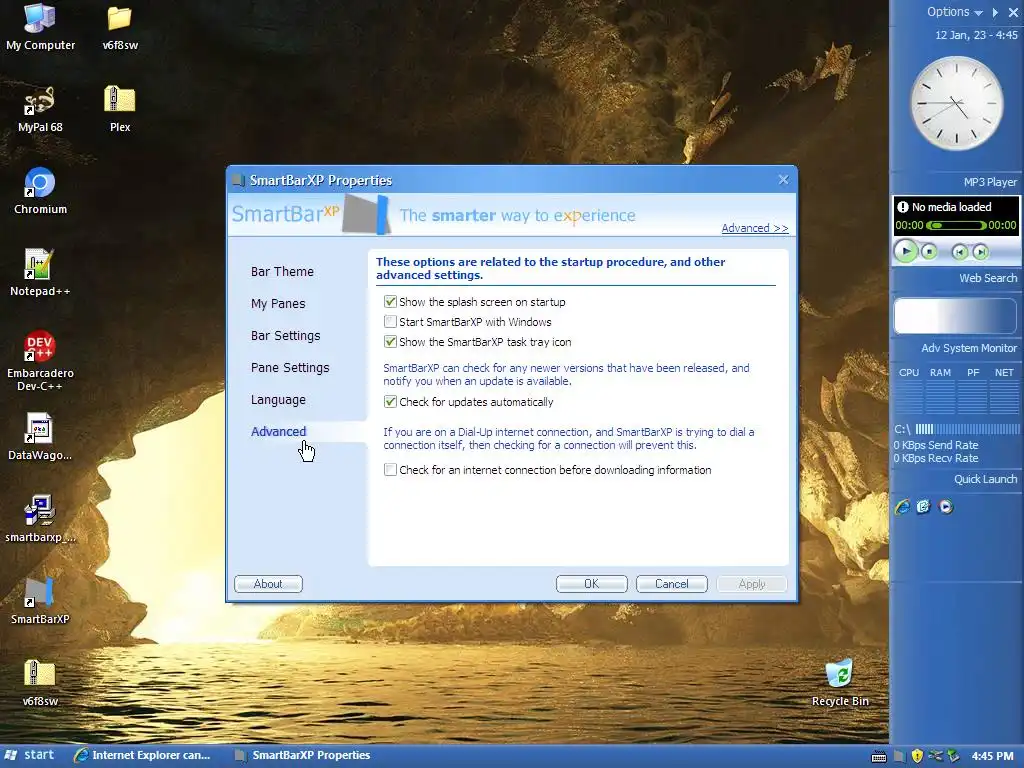Click the Adv System Monitor pane title

[969, 348]
